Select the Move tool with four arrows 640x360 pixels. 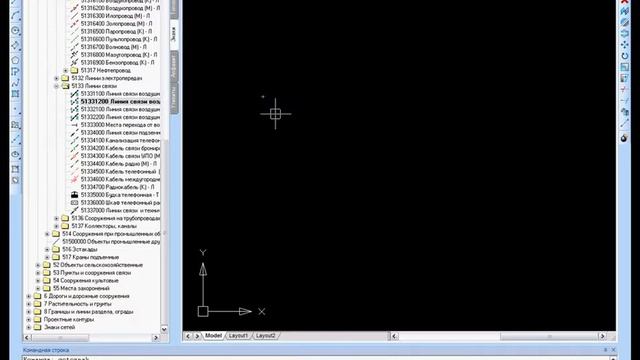[x=624, y=44]
